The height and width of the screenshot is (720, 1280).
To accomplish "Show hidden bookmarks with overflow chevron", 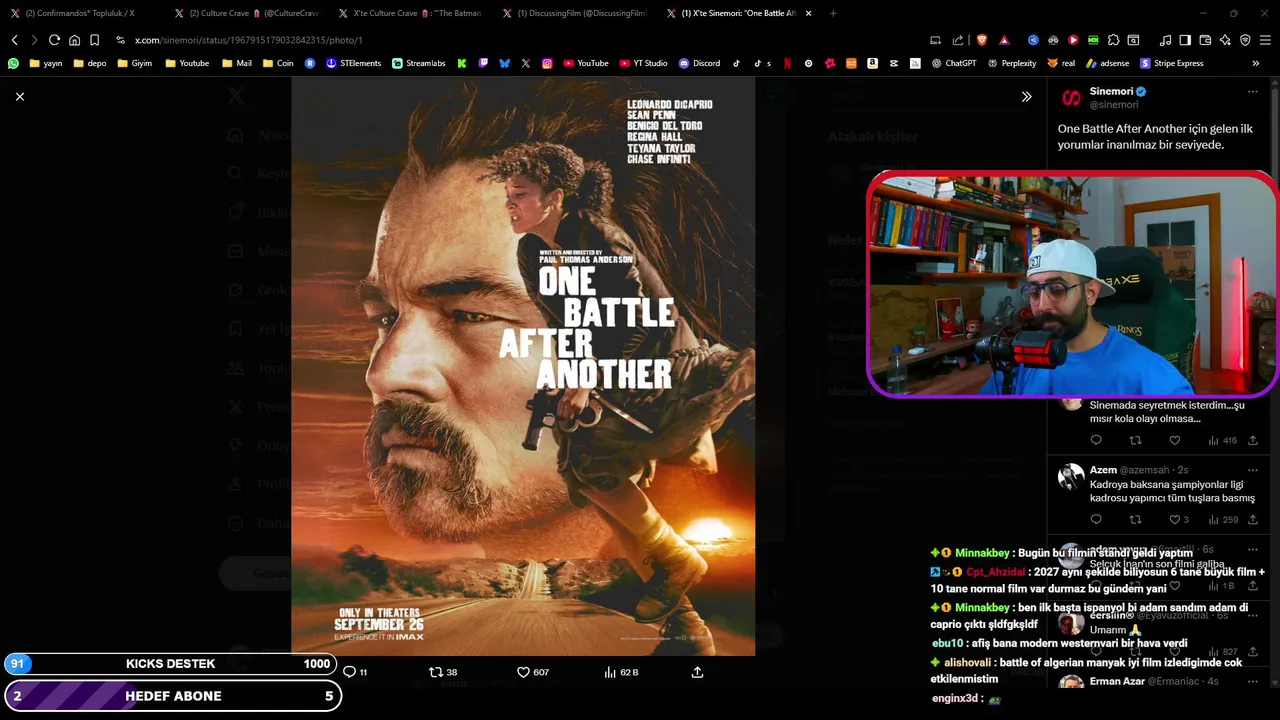I will click(1255, 63).
